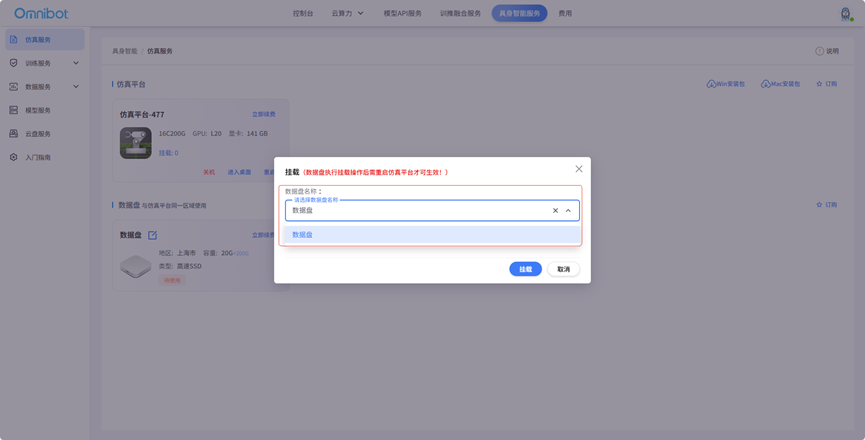This screenshot has height=440, width=865.
Task: Click the 仿真平台-477 robot arm thumbnail
Action: [136, 143]
